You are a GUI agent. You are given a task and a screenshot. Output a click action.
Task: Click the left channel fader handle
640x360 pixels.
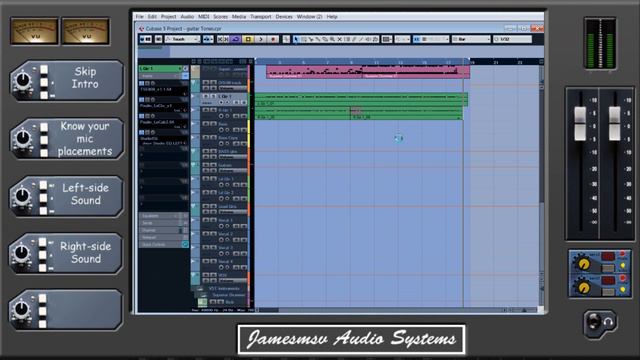(x=580, y=124)
